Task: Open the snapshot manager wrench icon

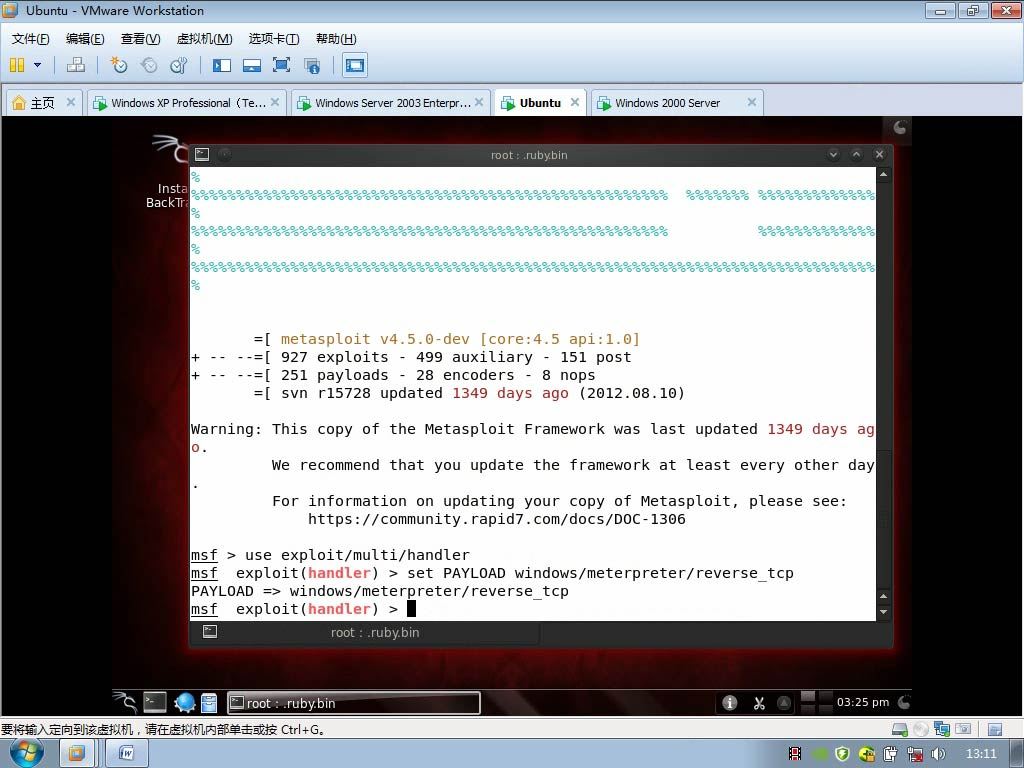Action: 178,65
